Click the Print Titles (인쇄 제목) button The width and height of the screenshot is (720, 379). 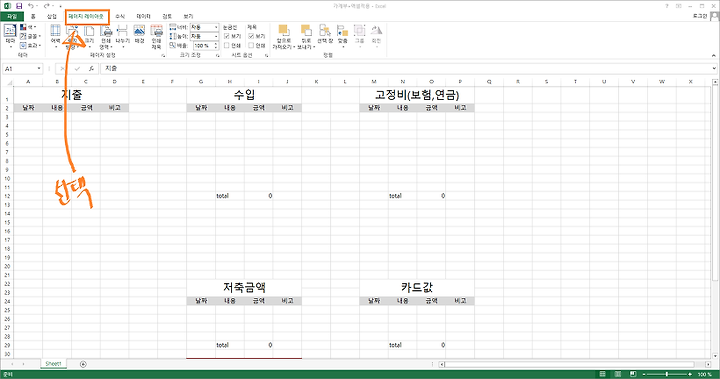(x=157, y=37)
